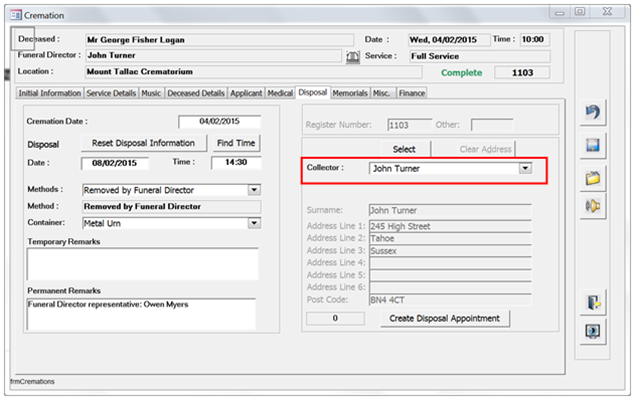This screenshot has height=398, width=633.
Task: Click Address Line 1 field
Action: [450, 226]
